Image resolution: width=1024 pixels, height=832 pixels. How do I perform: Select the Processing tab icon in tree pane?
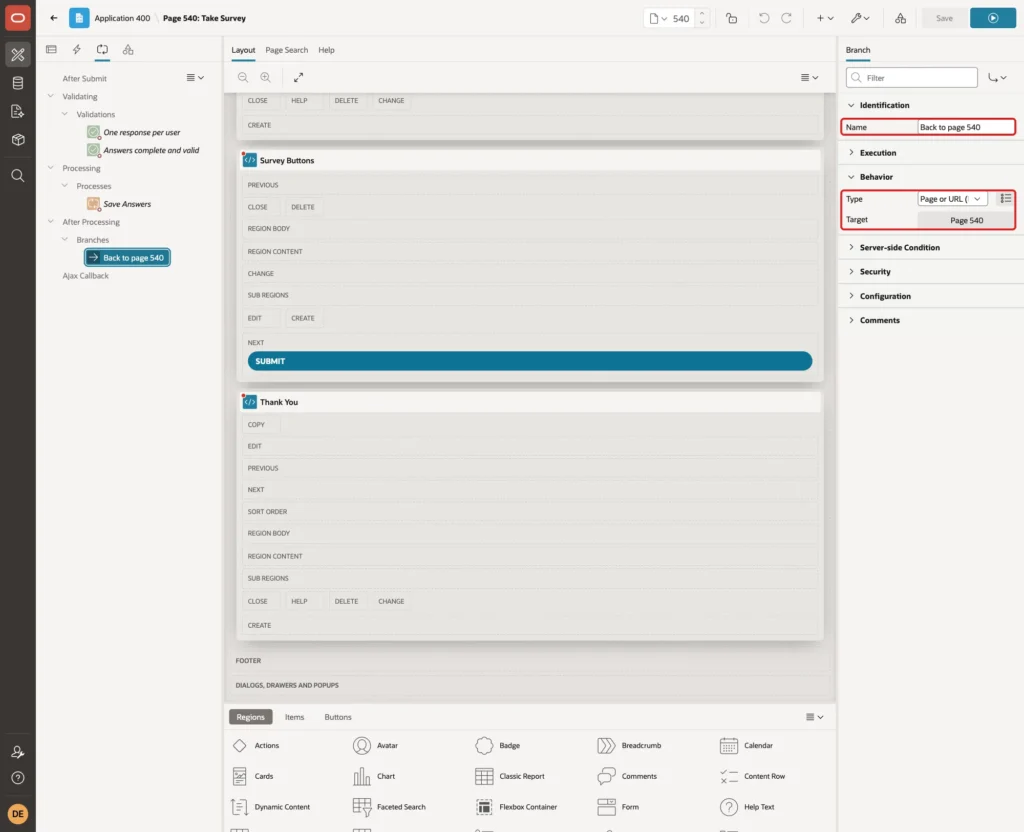(103, 50)
